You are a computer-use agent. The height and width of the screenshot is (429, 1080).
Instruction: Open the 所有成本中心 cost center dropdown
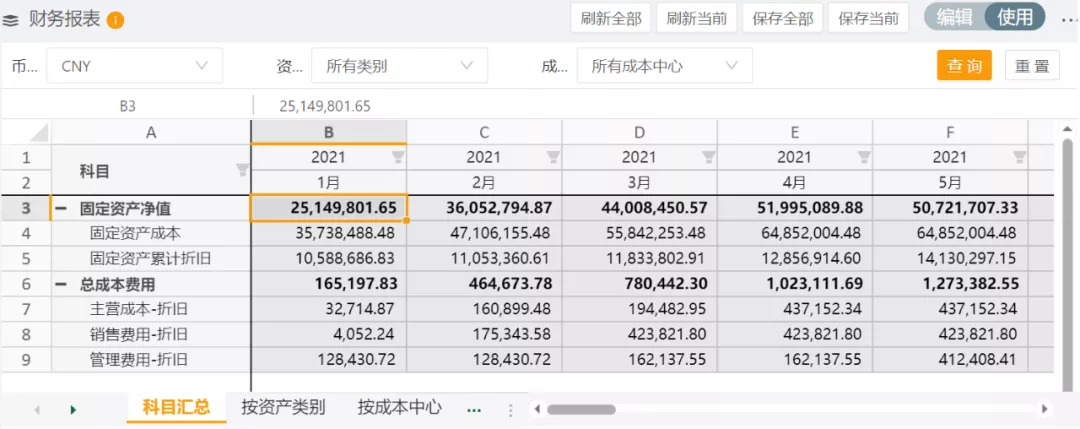[664, 66]
